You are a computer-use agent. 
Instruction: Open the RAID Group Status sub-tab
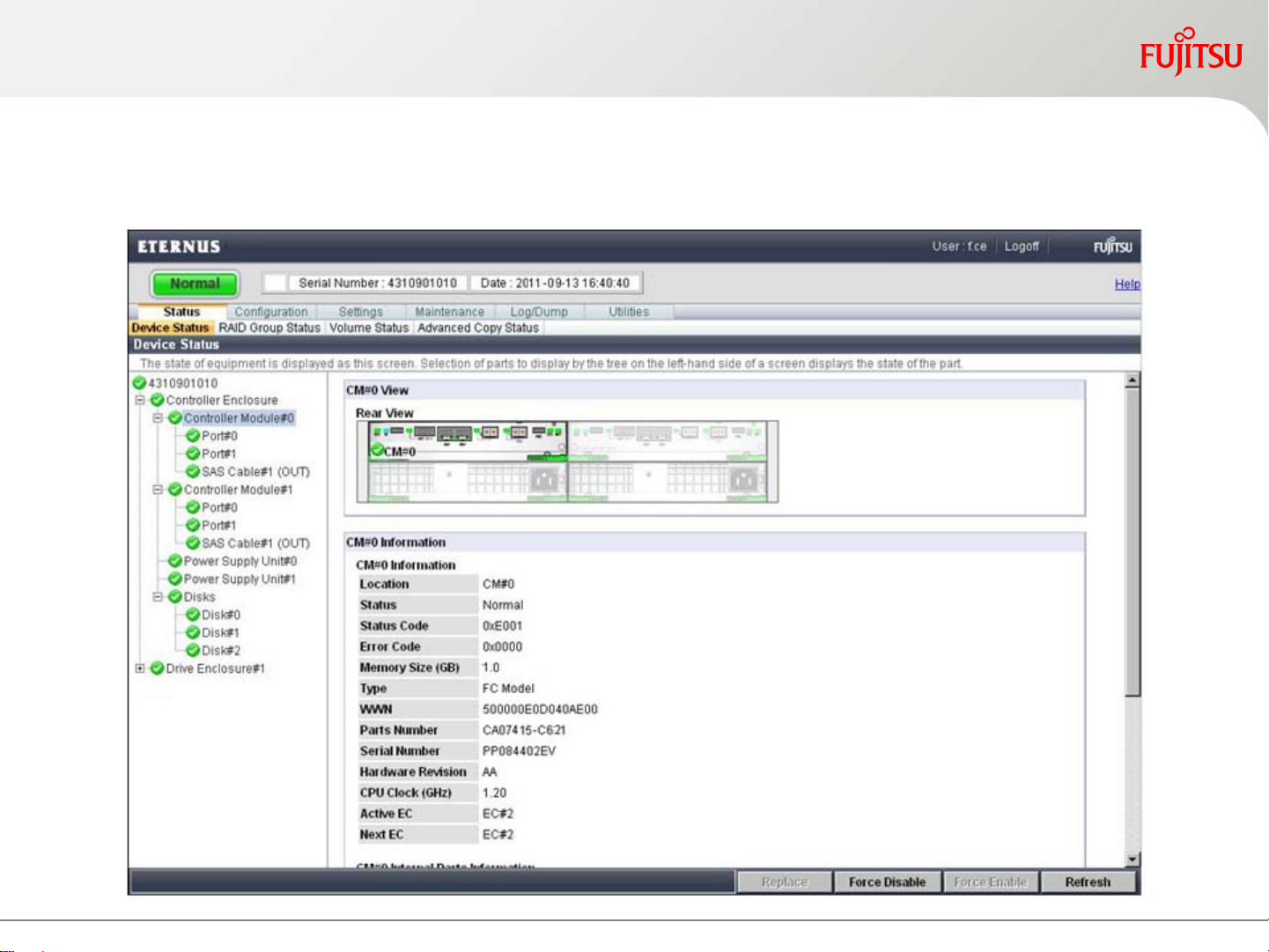(x=269, y=328)
